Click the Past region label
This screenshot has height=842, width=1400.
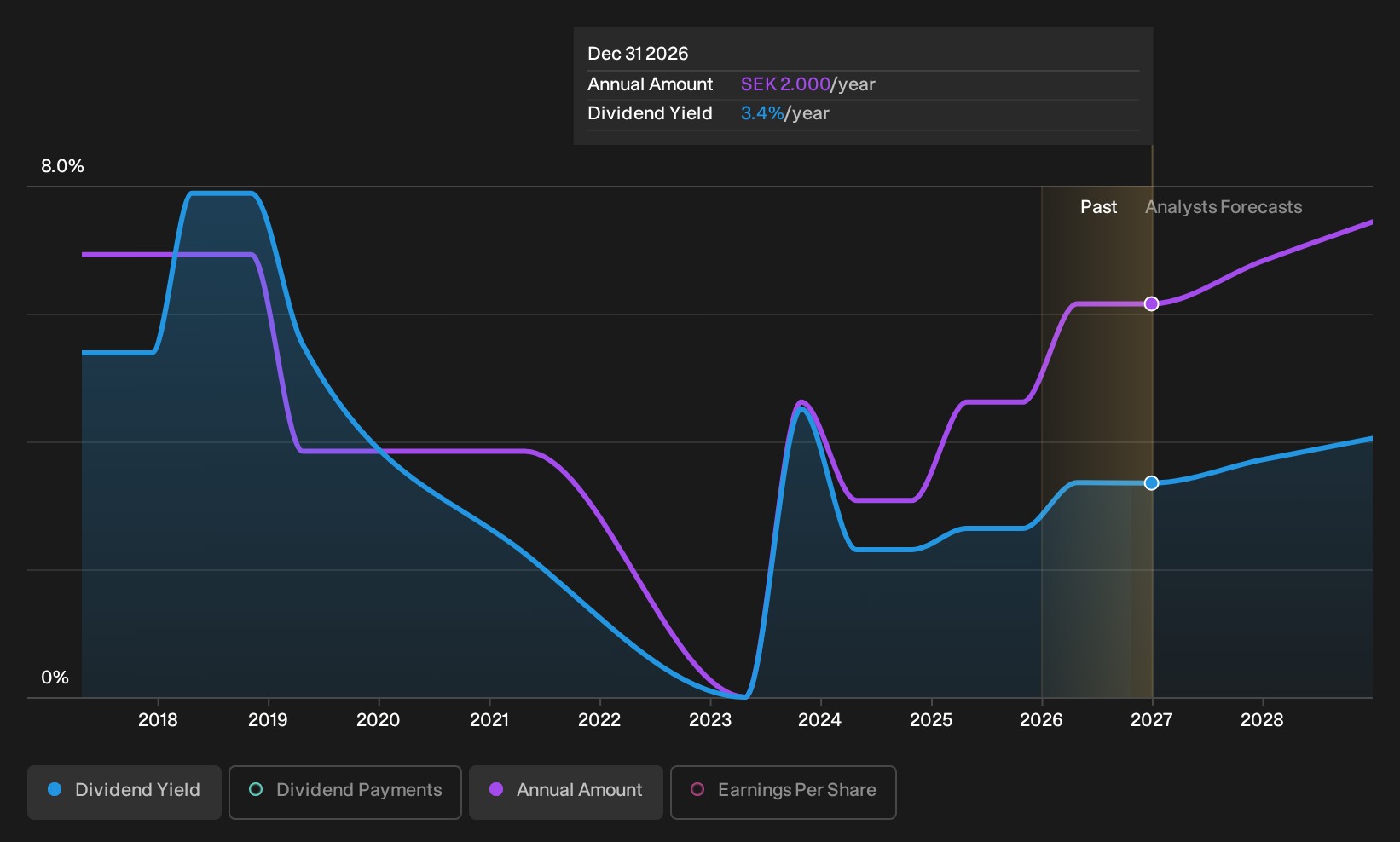(1098, 207)
